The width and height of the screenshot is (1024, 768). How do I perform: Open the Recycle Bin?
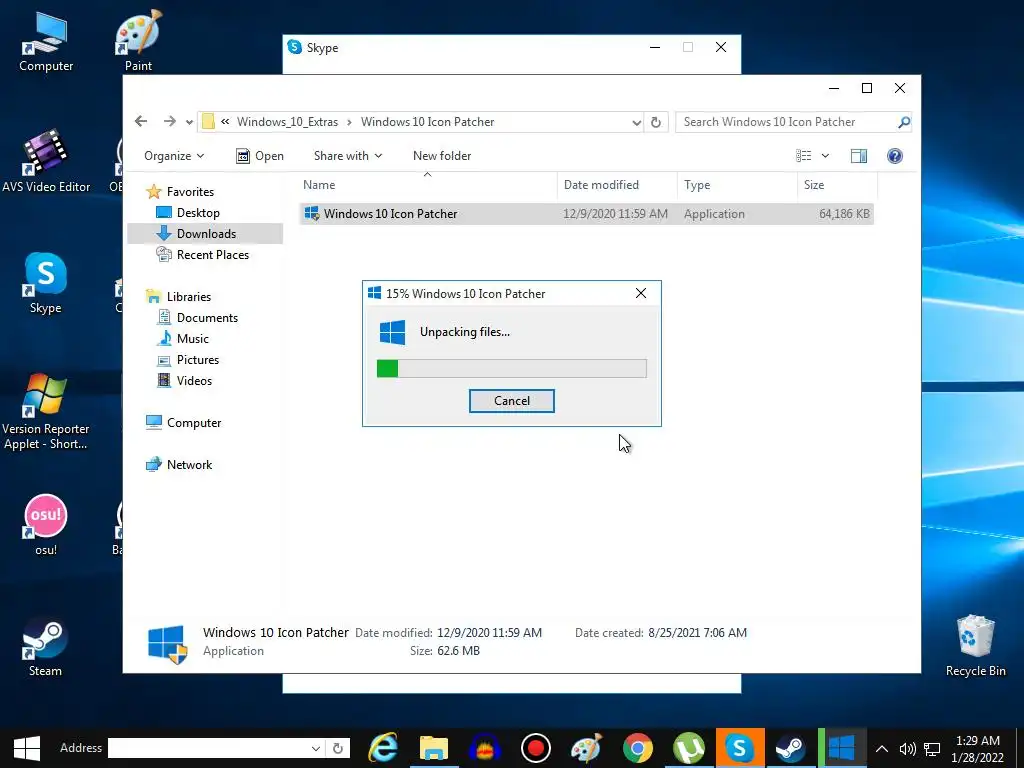point(976,646)
